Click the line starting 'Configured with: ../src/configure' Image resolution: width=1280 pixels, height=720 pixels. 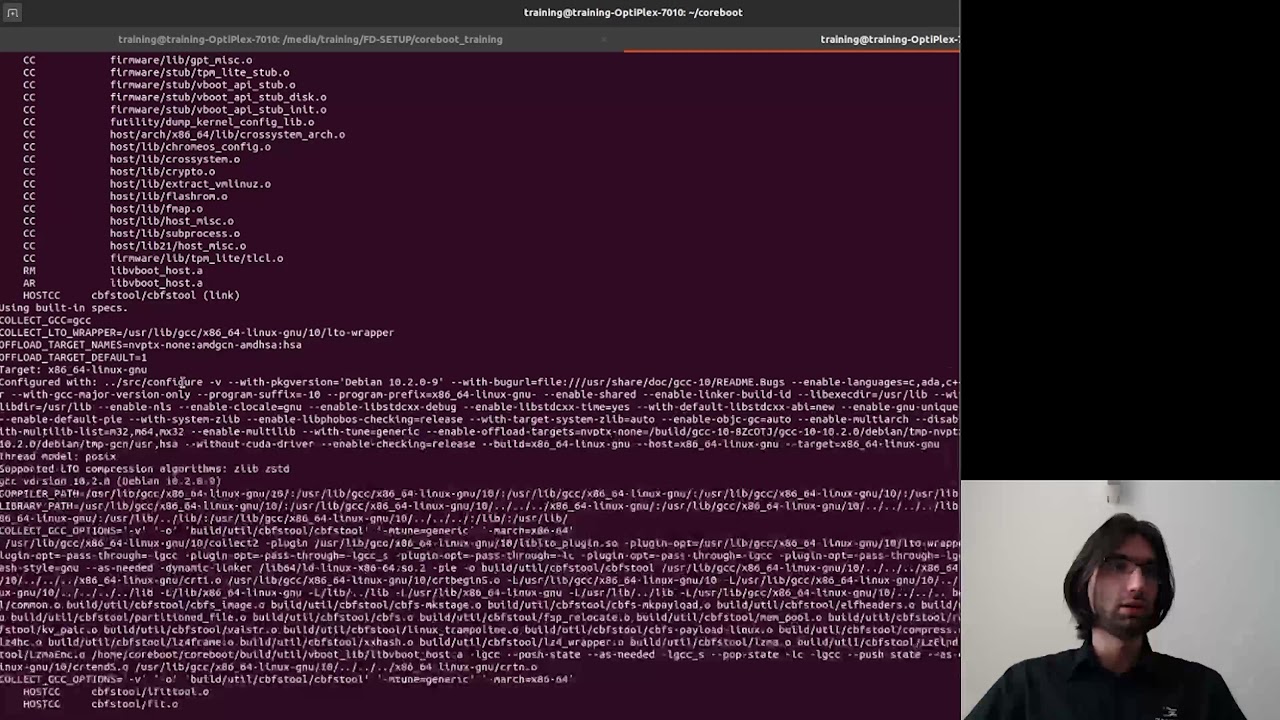pyautogui.click(x=480, y=382)
